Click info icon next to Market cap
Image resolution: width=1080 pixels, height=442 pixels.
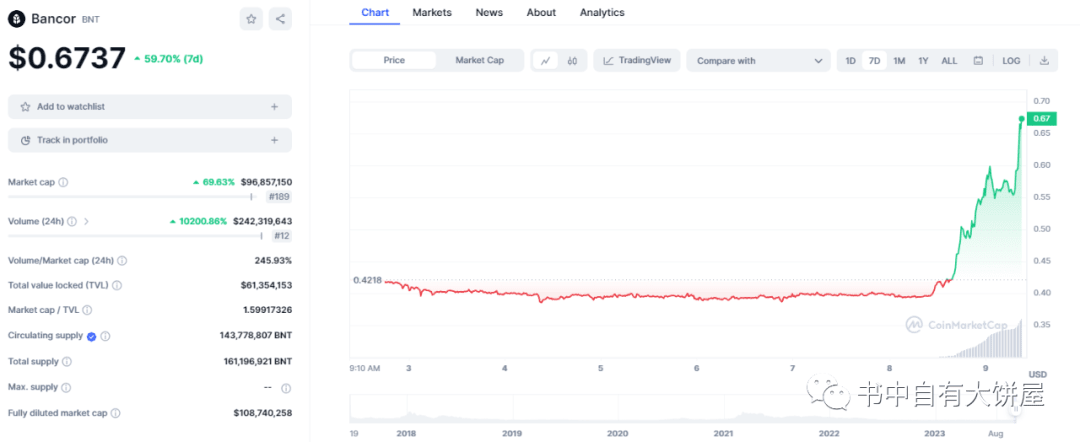(x=63, y=182)
